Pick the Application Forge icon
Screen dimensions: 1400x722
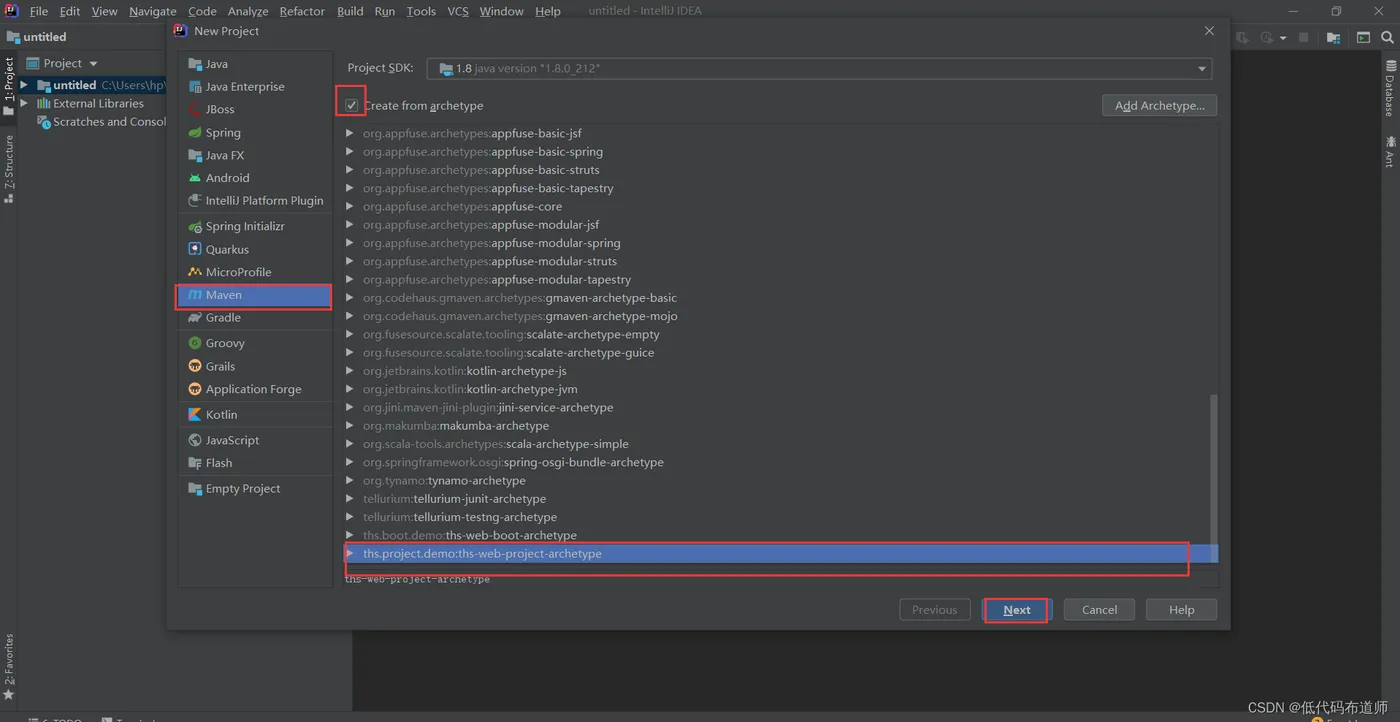[195, 389]
